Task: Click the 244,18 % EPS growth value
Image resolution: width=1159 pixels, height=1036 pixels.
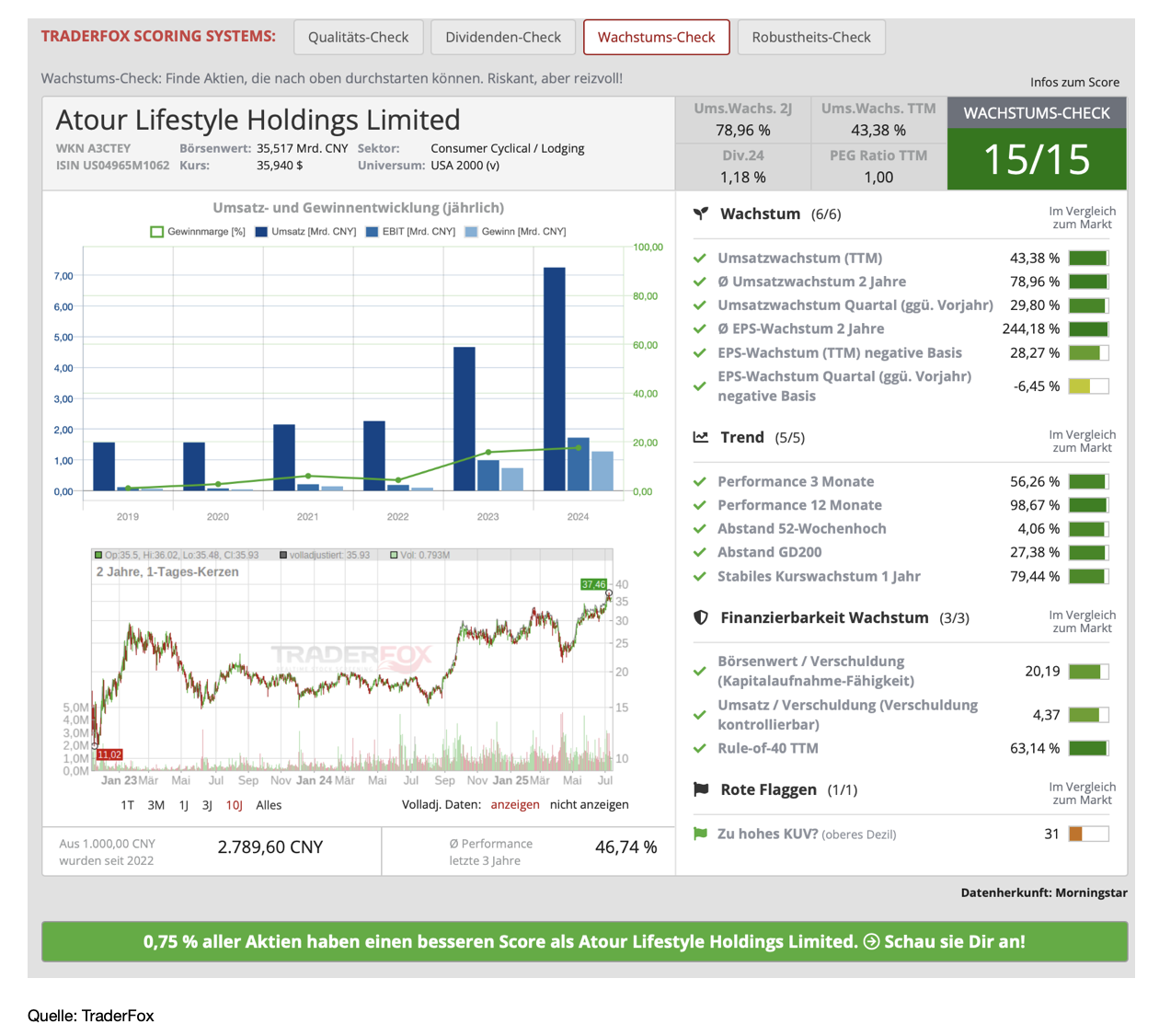Action: (1031, 328)
